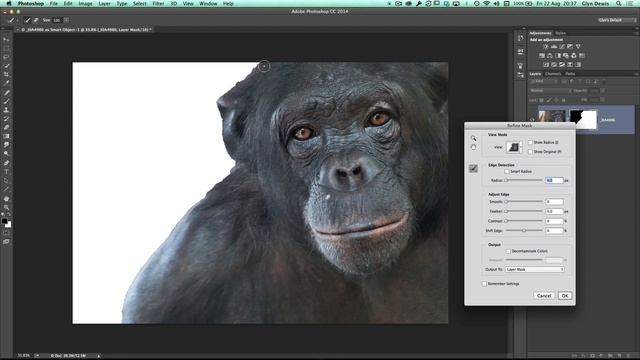The height and width of the screenshot is (360, 640).
Task: Add a Vibrance adjustment
Action: click(578, 47)
